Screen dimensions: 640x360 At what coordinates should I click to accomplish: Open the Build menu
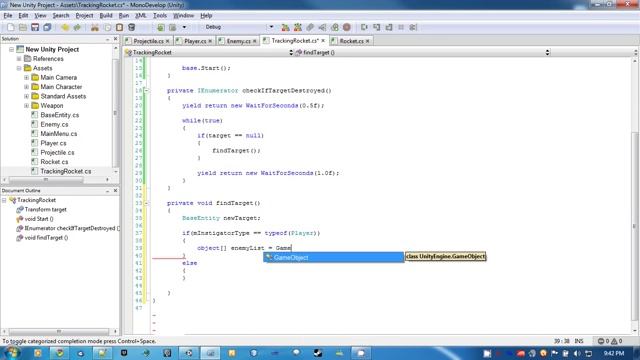(x=106, y=16)
